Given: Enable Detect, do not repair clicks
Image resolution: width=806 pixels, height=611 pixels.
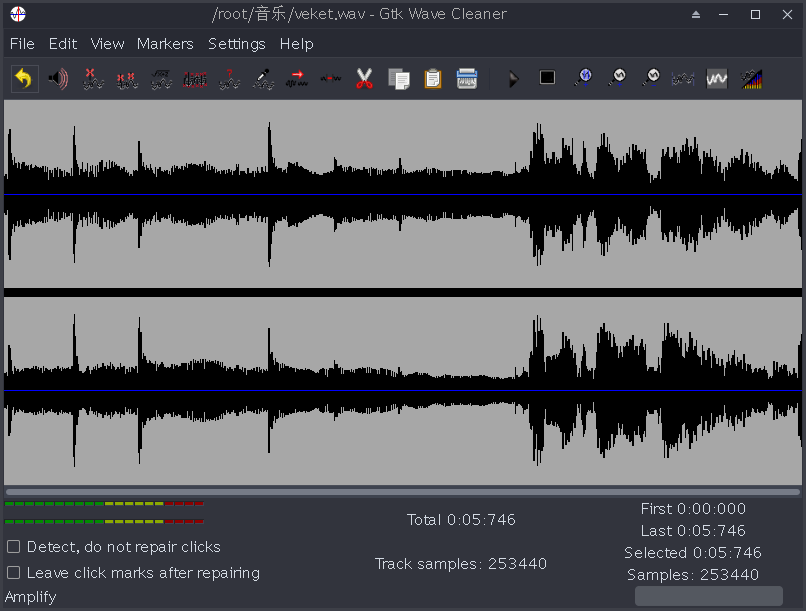Looking at the screenshot, I should 14,546.
